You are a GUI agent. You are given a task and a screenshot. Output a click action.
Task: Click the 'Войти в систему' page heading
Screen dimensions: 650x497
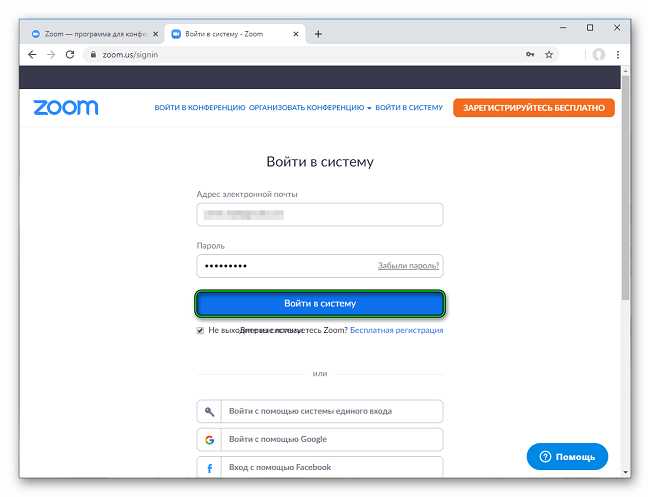pyautogui.click(x=320, y=162)
